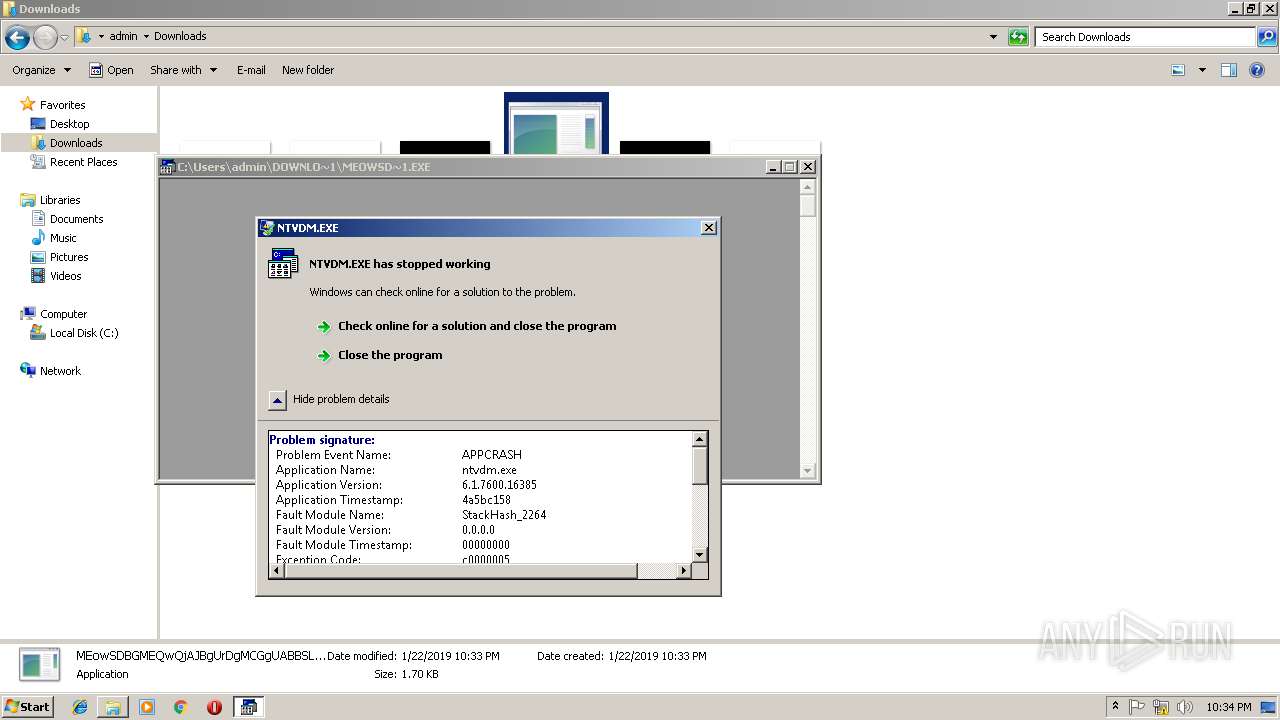Click the StackHash_2264 fault module value

click(504, 515)
